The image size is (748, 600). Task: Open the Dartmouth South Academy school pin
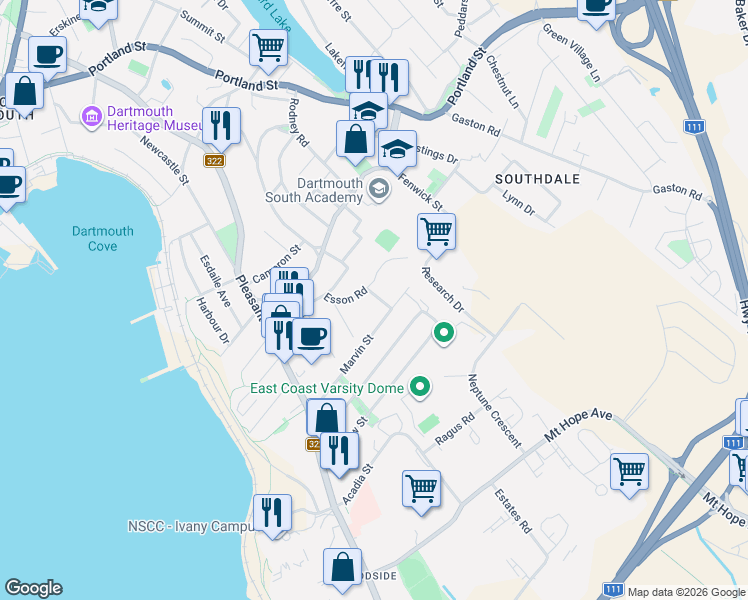tap(379, 190)
